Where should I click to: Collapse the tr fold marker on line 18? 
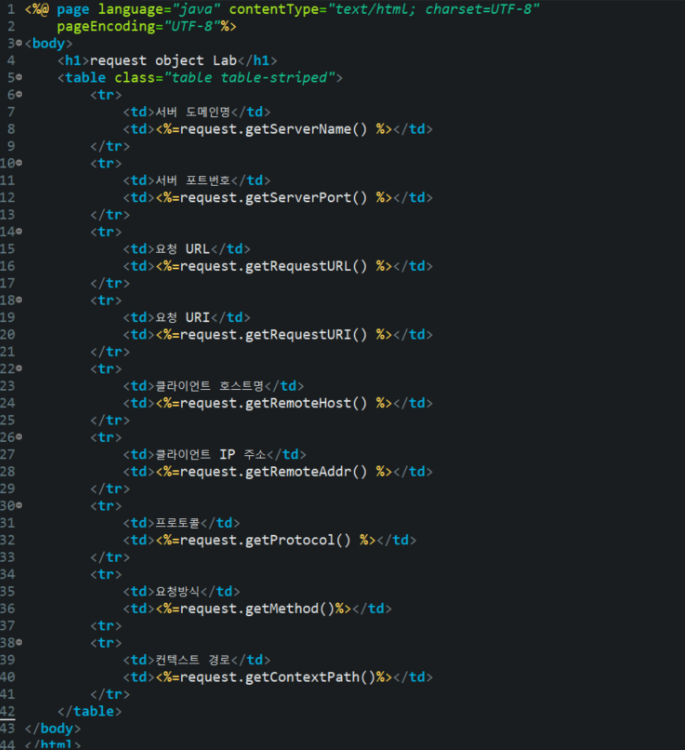tap(19, 300)
